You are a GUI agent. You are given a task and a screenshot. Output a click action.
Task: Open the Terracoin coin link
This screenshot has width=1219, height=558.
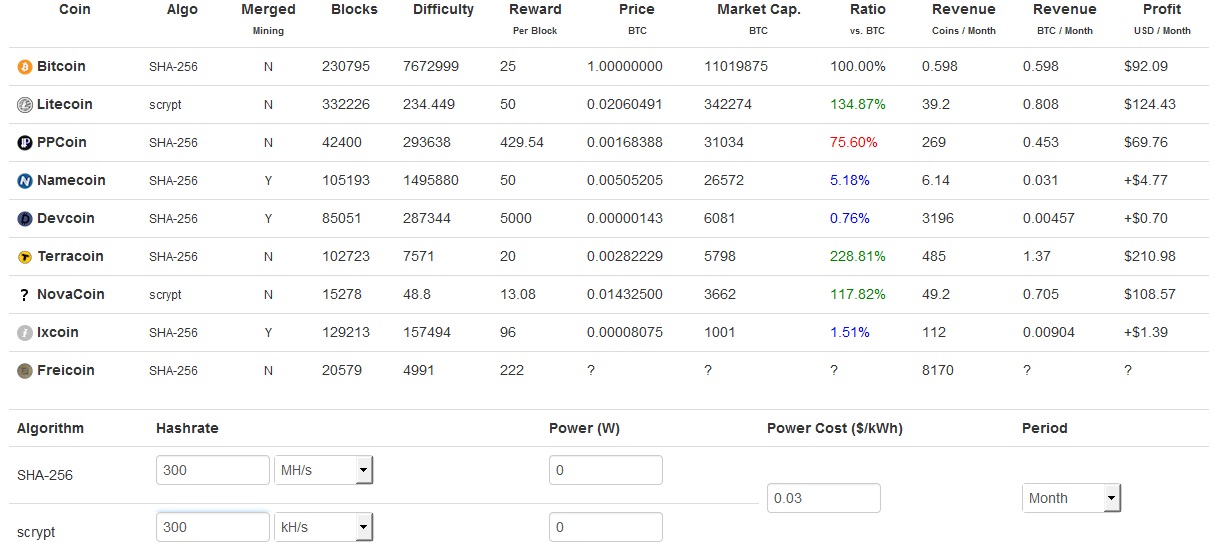(70, 256)
